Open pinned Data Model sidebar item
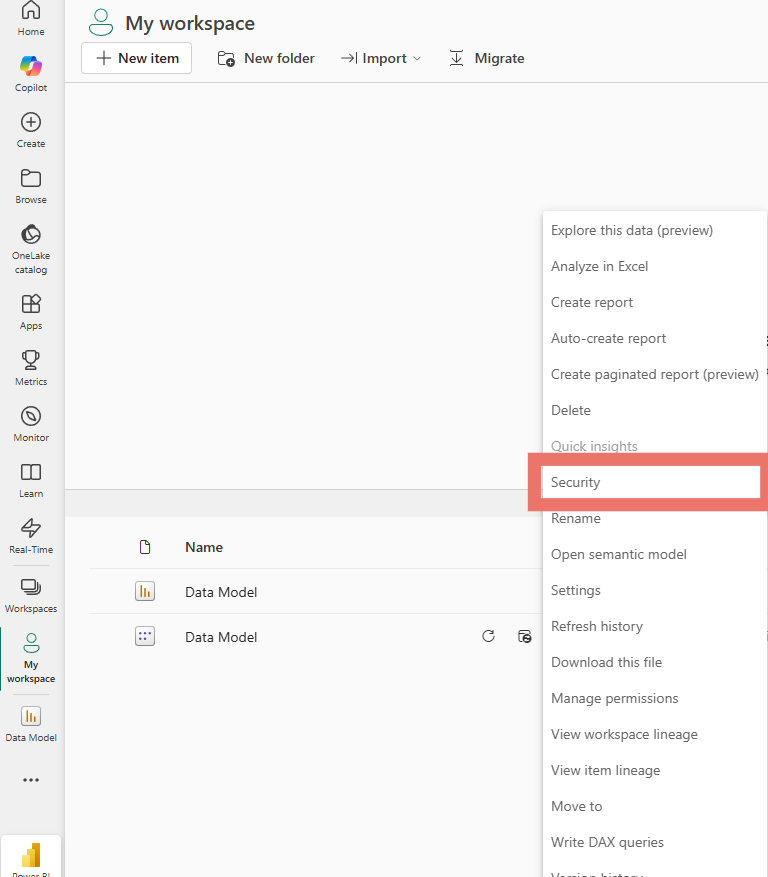This screenshot has height=877, width=768. pos(31,724)
